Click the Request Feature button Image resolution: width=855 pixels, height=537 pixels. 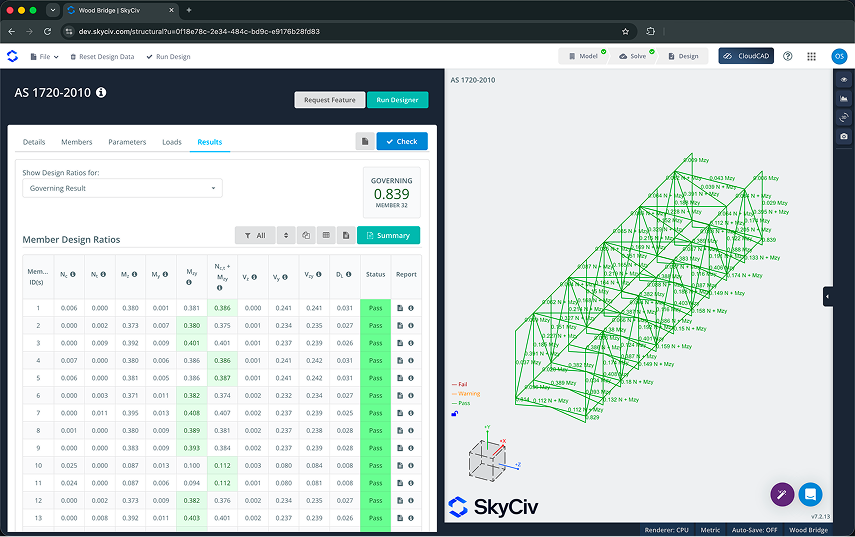coord(330,100)
